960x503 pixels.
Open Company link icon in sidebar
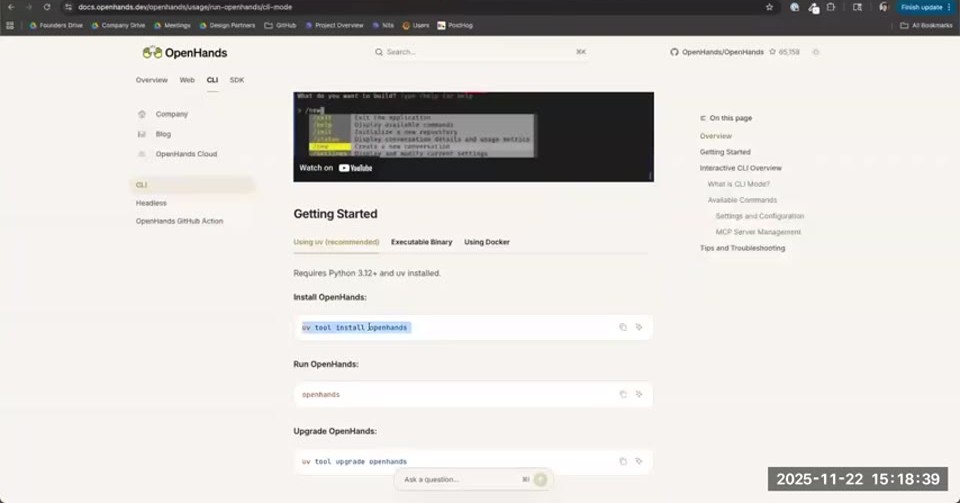(x=142, y=114)
